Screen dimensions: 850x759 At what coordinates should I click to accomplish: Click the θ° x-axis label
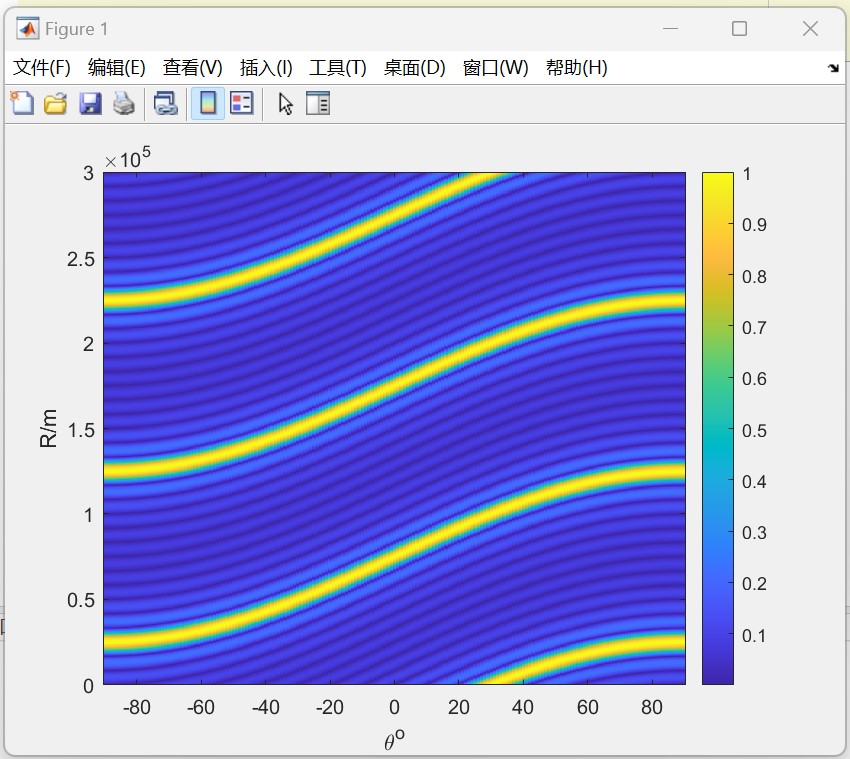click(x=394, y=740)
